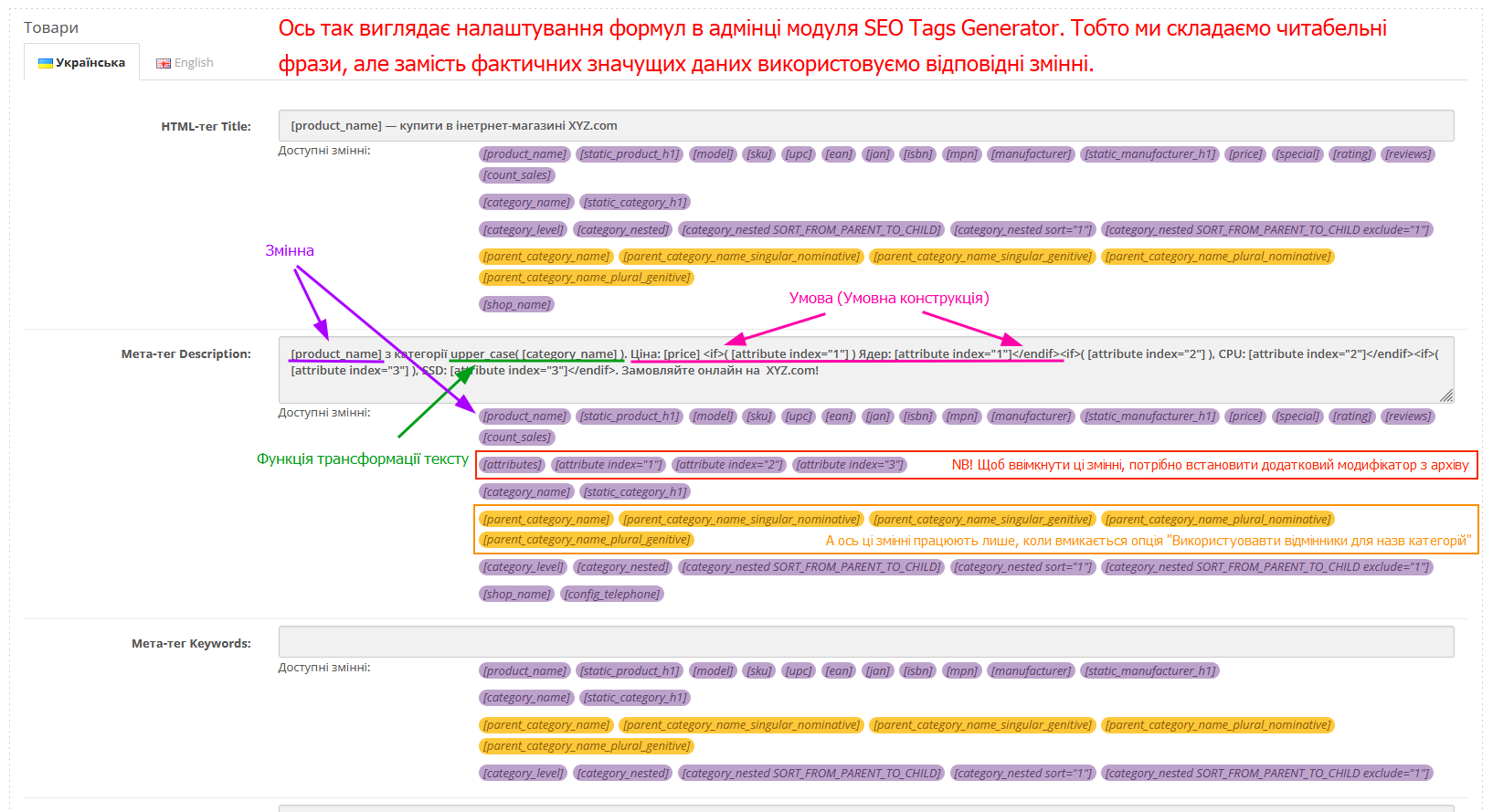
Task: Insert [parent_category_name_singular_genitive] tag under the Keywords field
Action: [982, 725]
